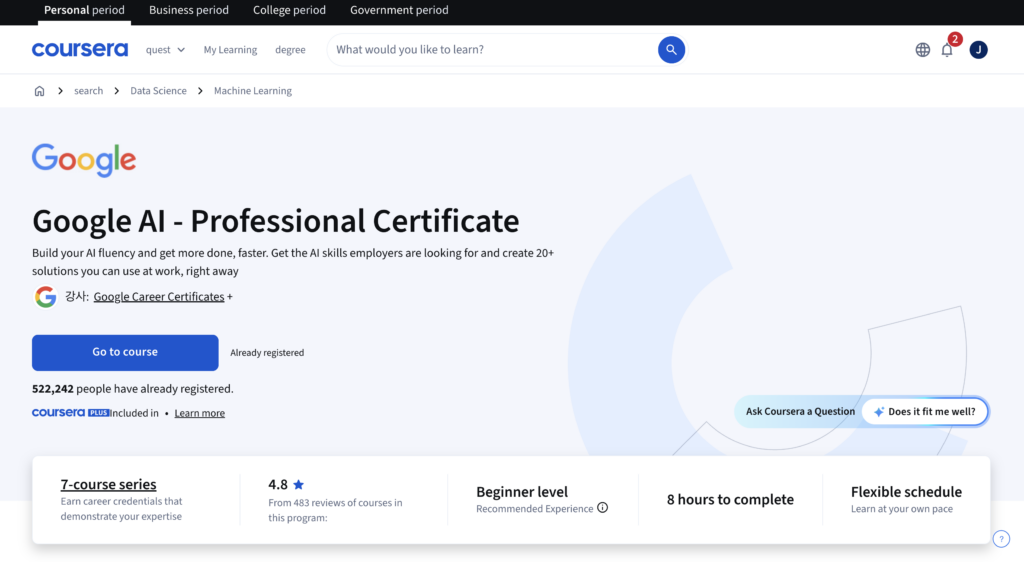Open the J profile avatar
Screen dimensions: 1024x562
(x=978, y=50)
